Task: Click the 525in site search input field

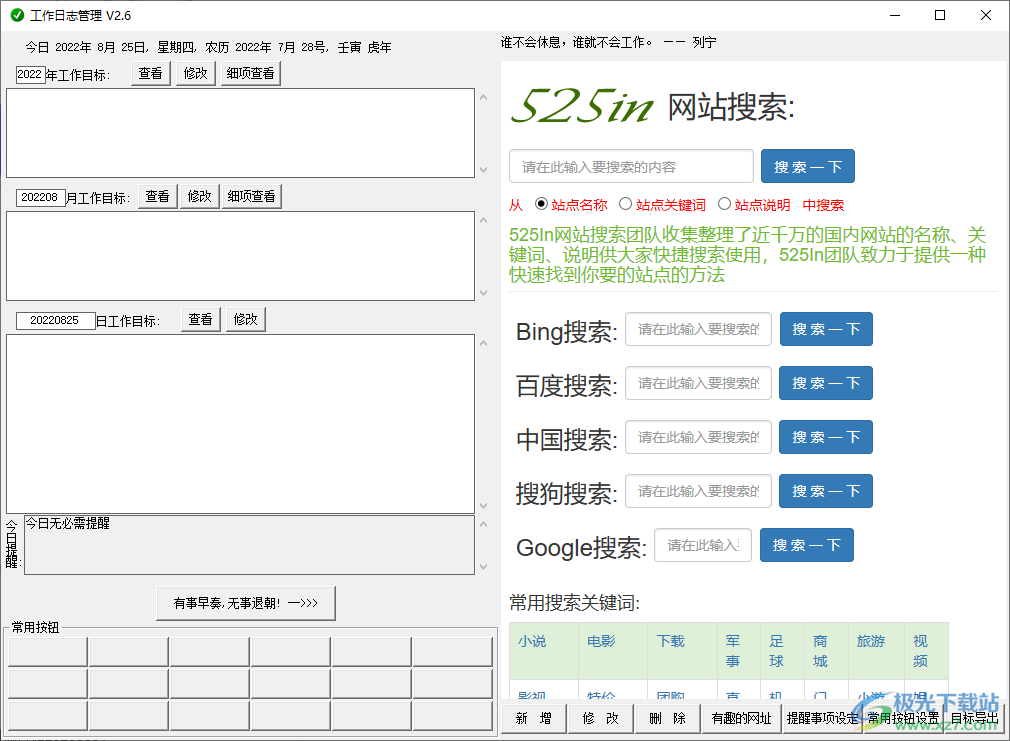Action: tap(631, 167)
